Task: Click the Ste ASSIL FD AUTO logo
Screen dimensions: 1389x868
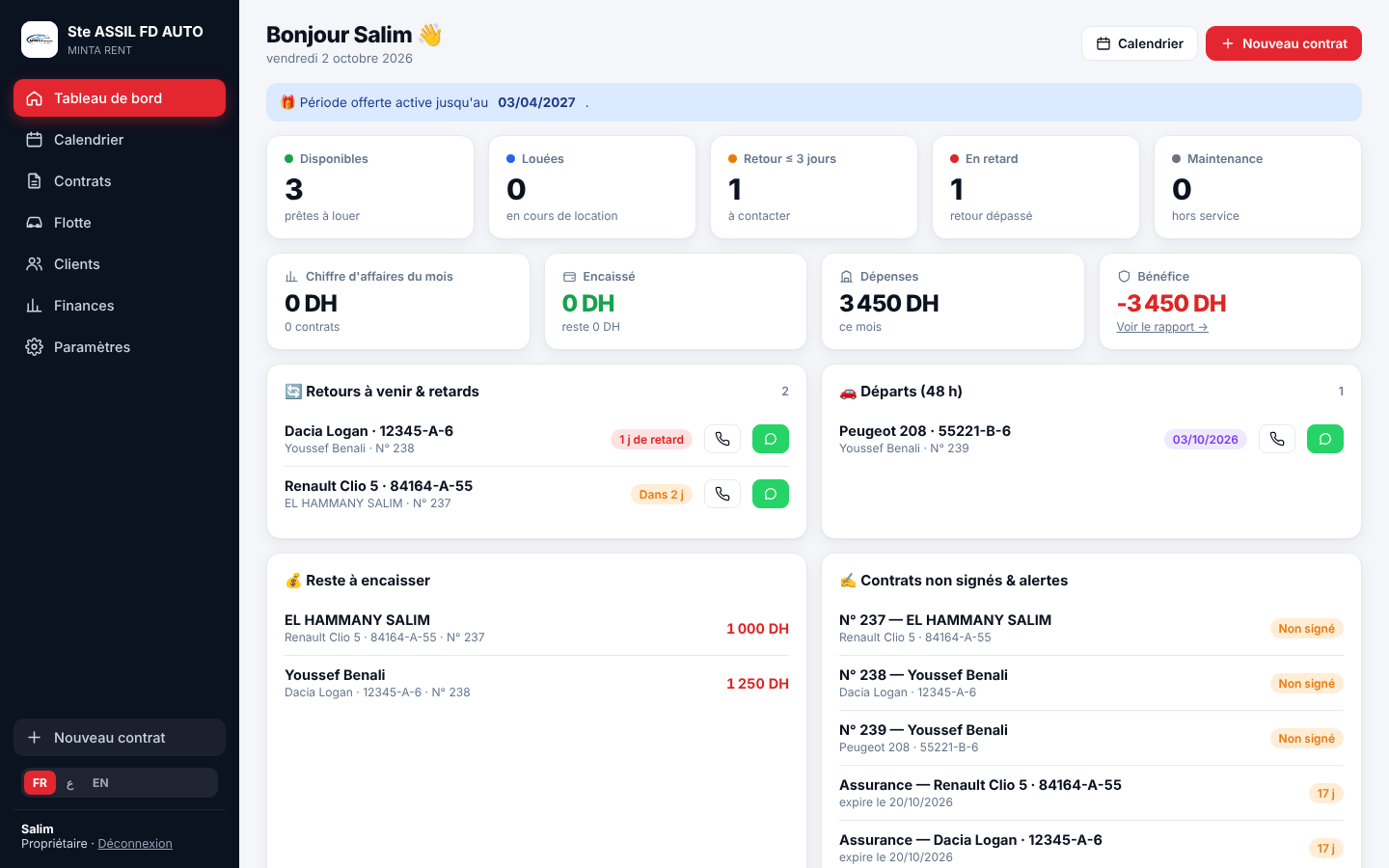Action: tap(40, 40)
